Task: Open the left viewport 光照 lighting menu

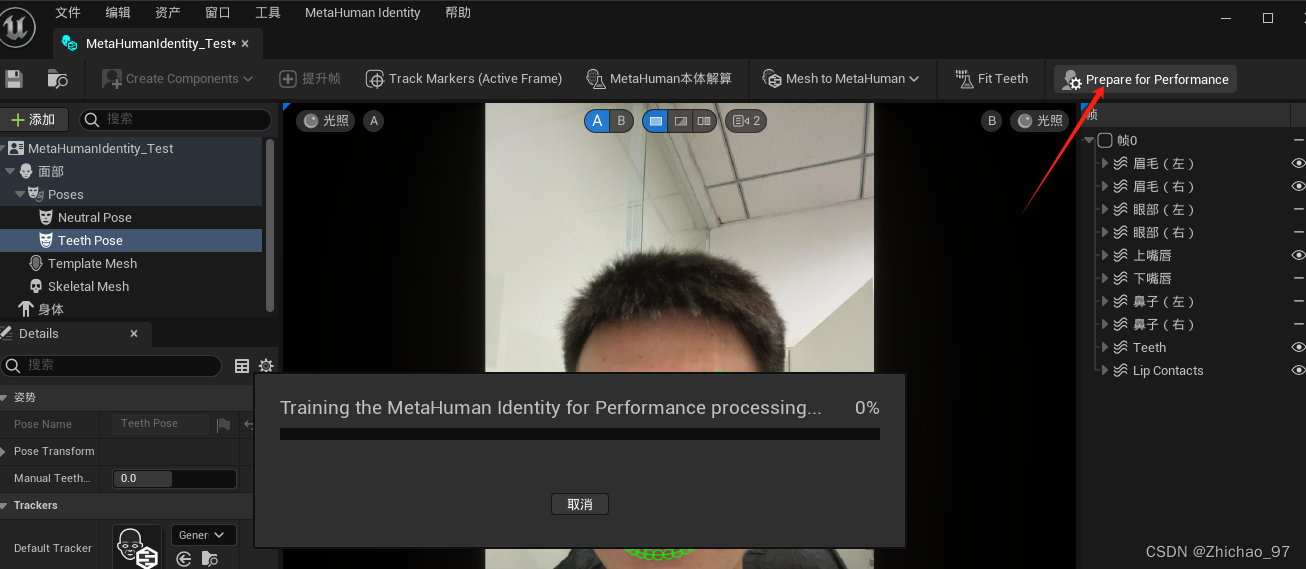Action: (x=325, y=120)
